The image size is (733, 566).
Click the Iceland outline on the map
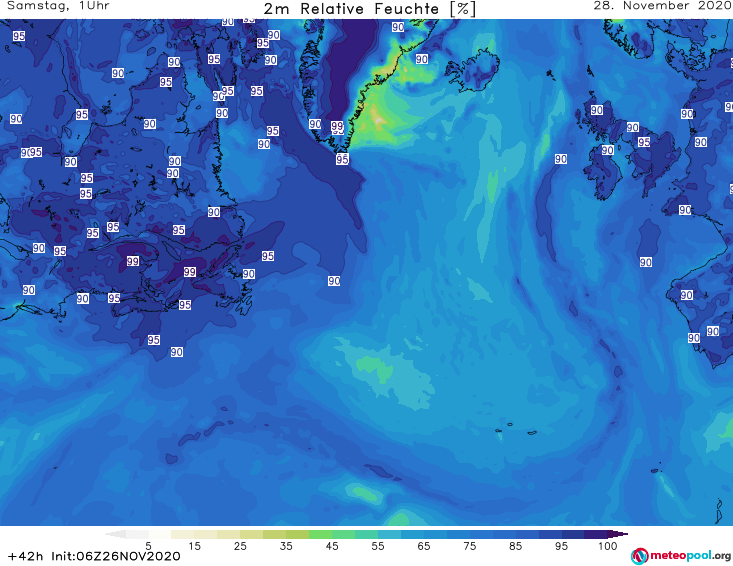(x=472, y=71)
